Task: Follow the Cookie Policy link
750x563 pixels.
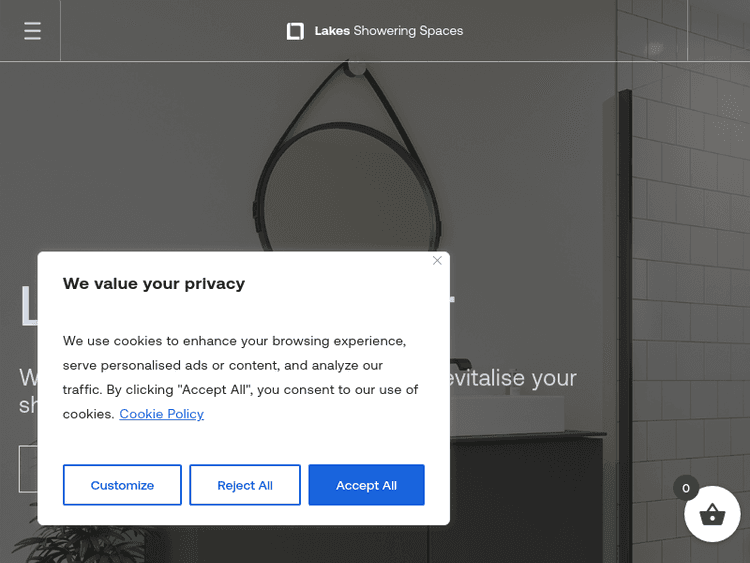Action: 161,414
